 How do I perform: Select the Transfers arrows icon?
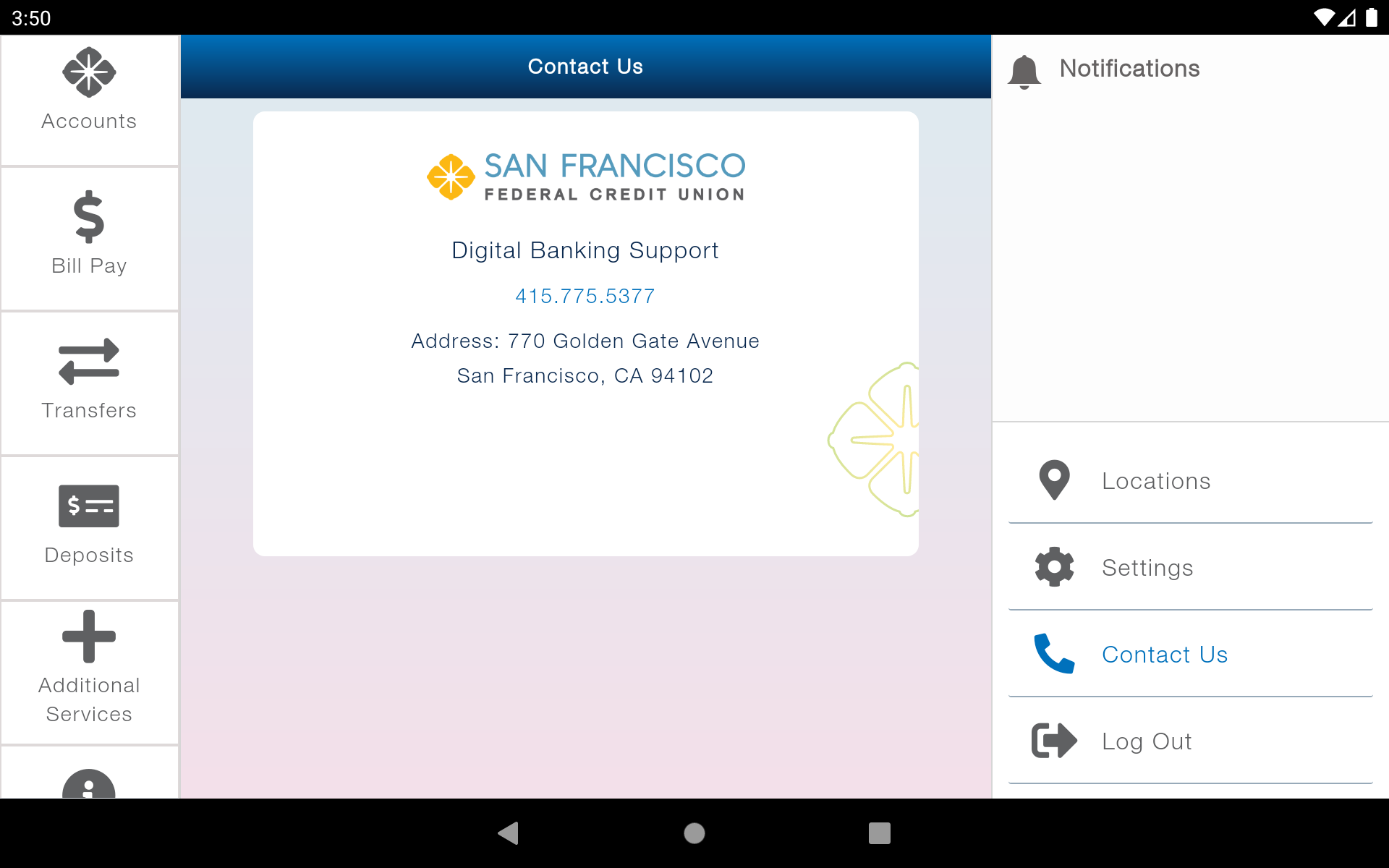tap(89, 362)
